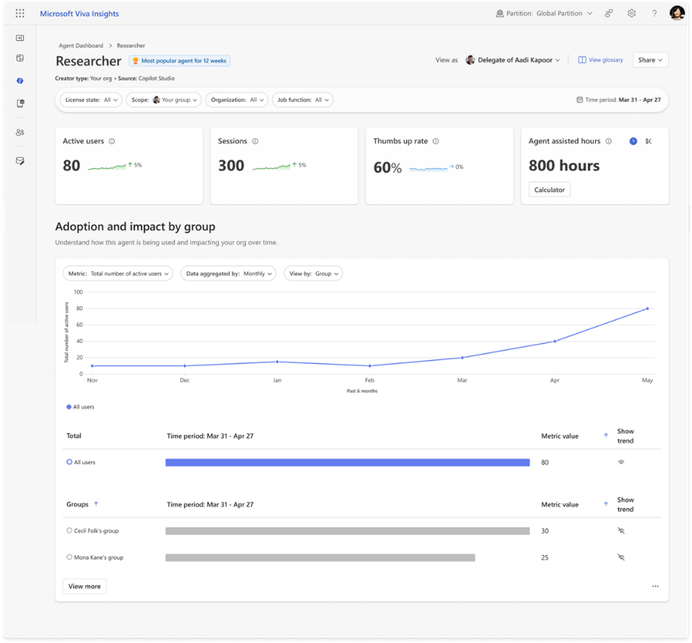Open first sidebar dashboard icon
The width and height of the screenshot is (692, 643).
[x=20, y=38]
